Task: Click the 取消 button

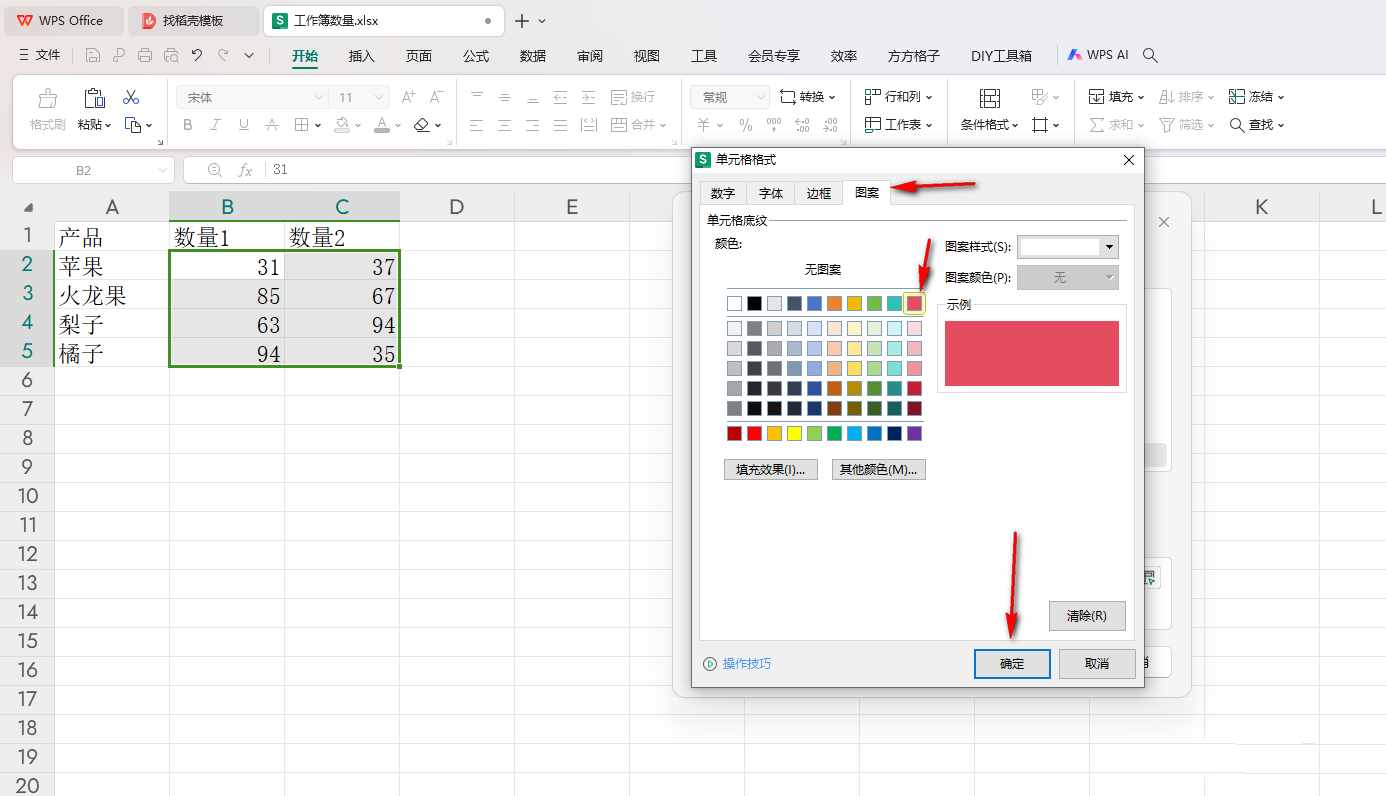Action: pyautogui.click(x=1097, y=663)
